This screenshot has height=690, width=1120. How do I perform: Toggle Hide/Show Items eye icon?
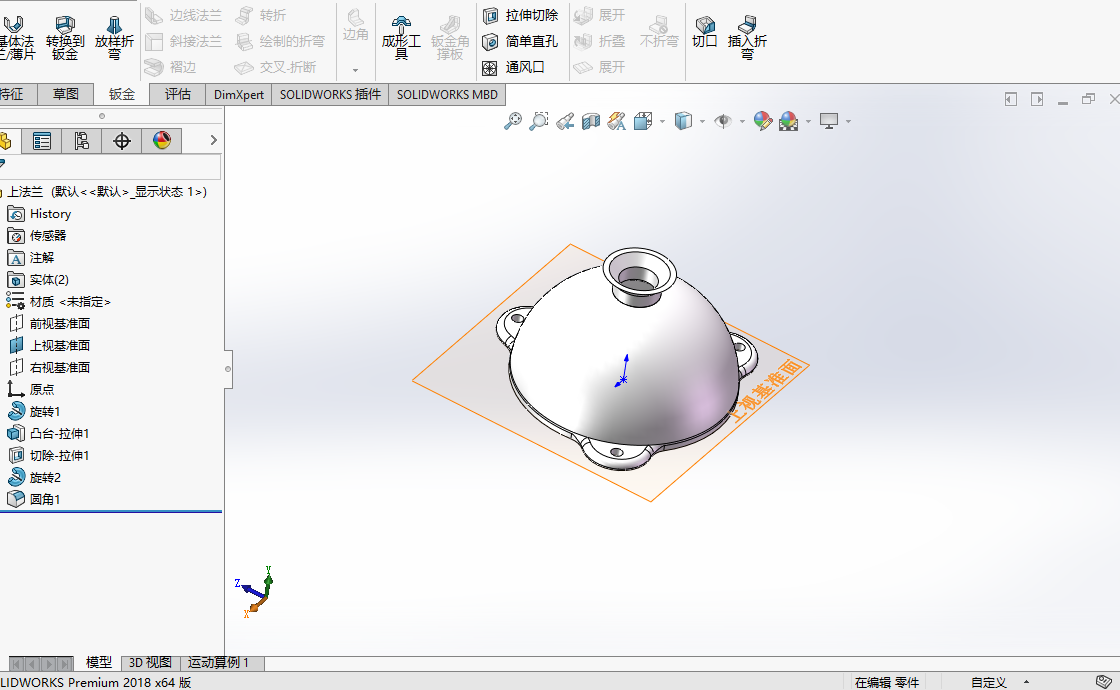[x=723, y=121]
